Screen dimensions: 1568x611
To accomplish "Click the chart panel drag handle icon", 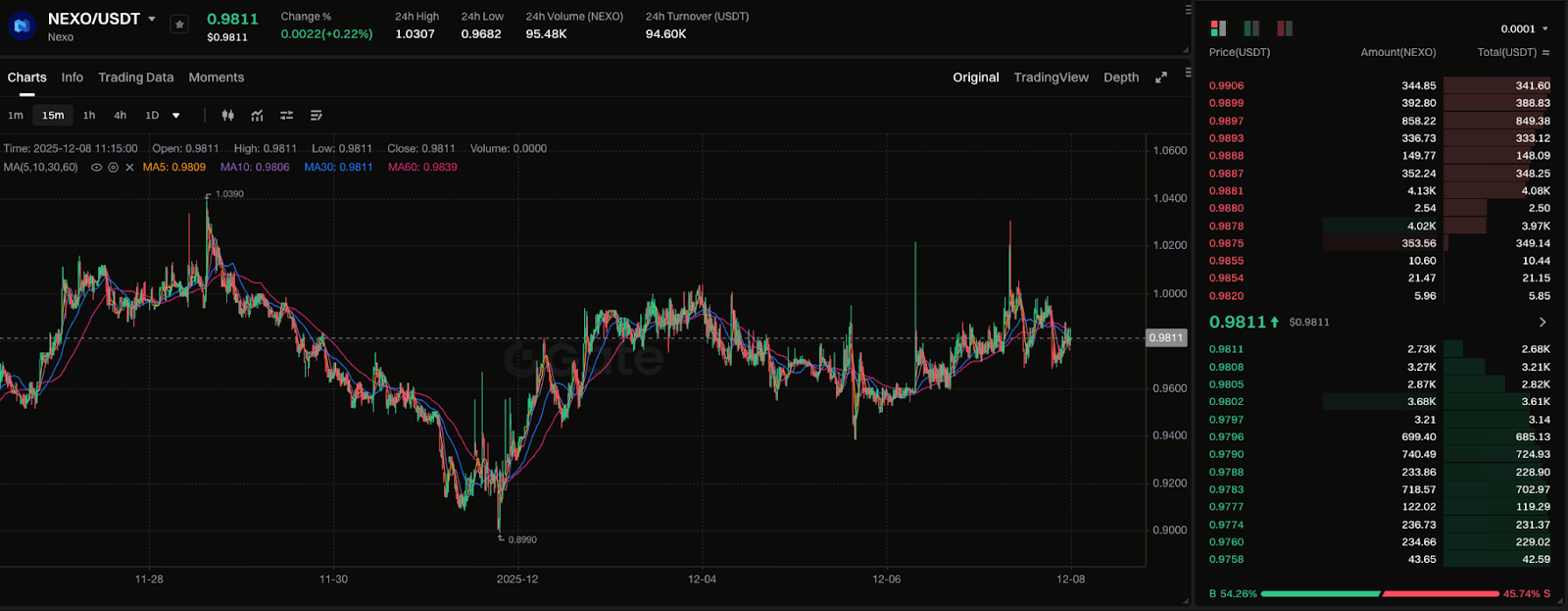I will [1188, 73].
